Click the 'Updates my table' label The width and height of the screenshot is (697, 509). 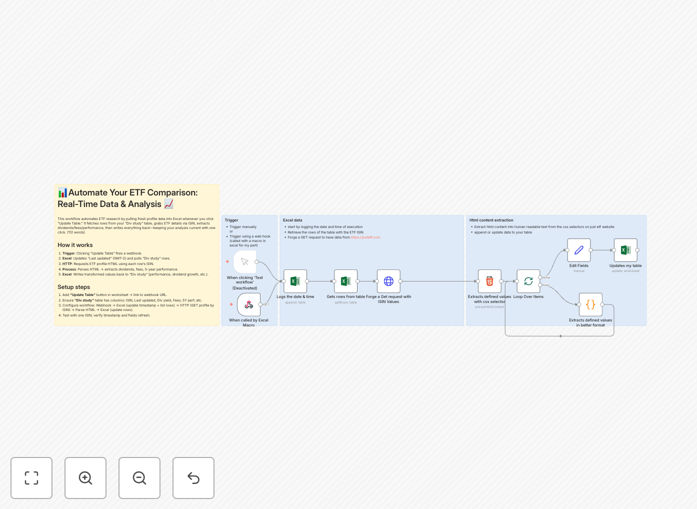(625, 265)
